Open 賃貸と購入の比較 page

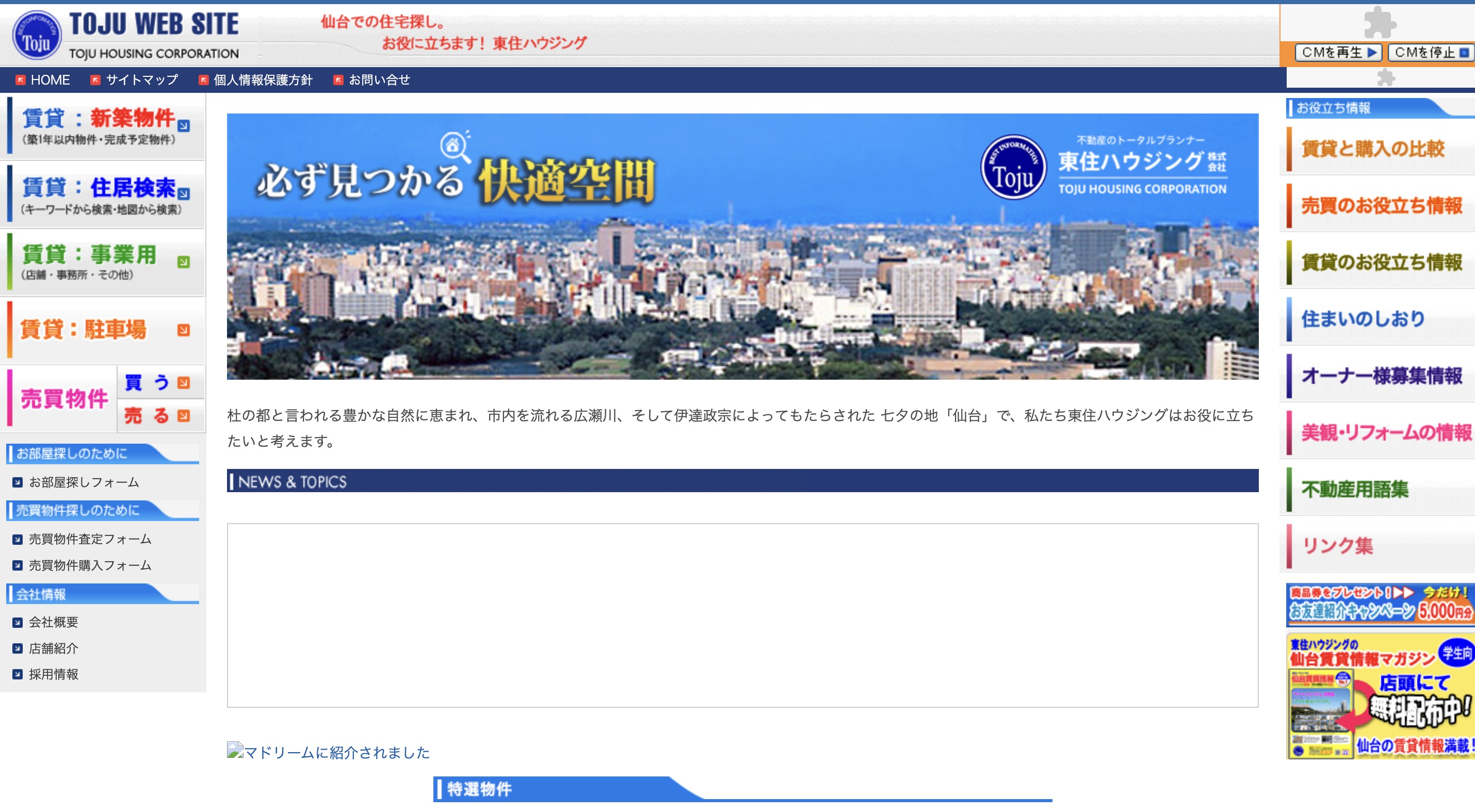coord(1377,149)
